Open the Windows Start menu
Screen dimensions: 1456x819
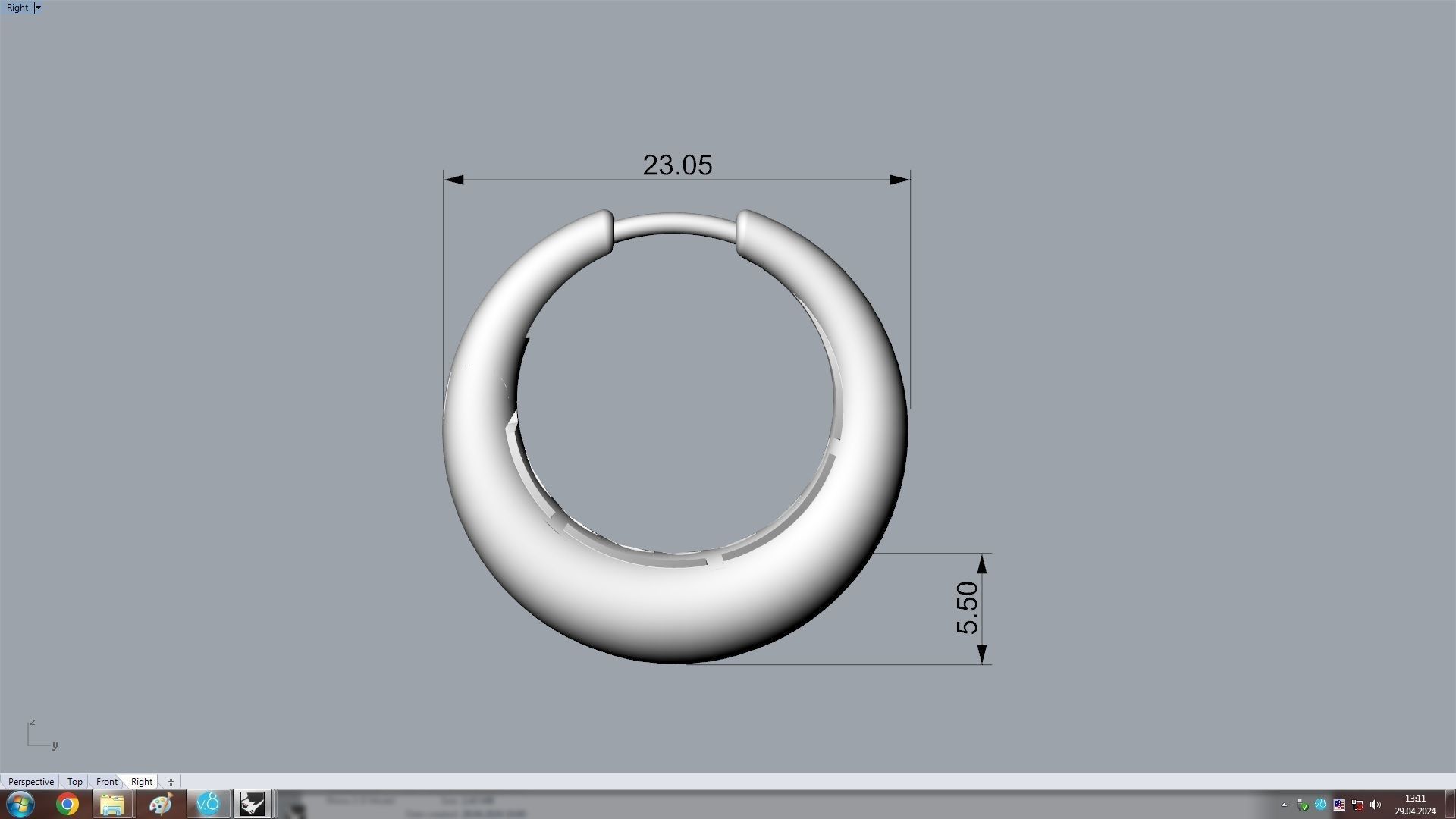[x=20, y=804]
